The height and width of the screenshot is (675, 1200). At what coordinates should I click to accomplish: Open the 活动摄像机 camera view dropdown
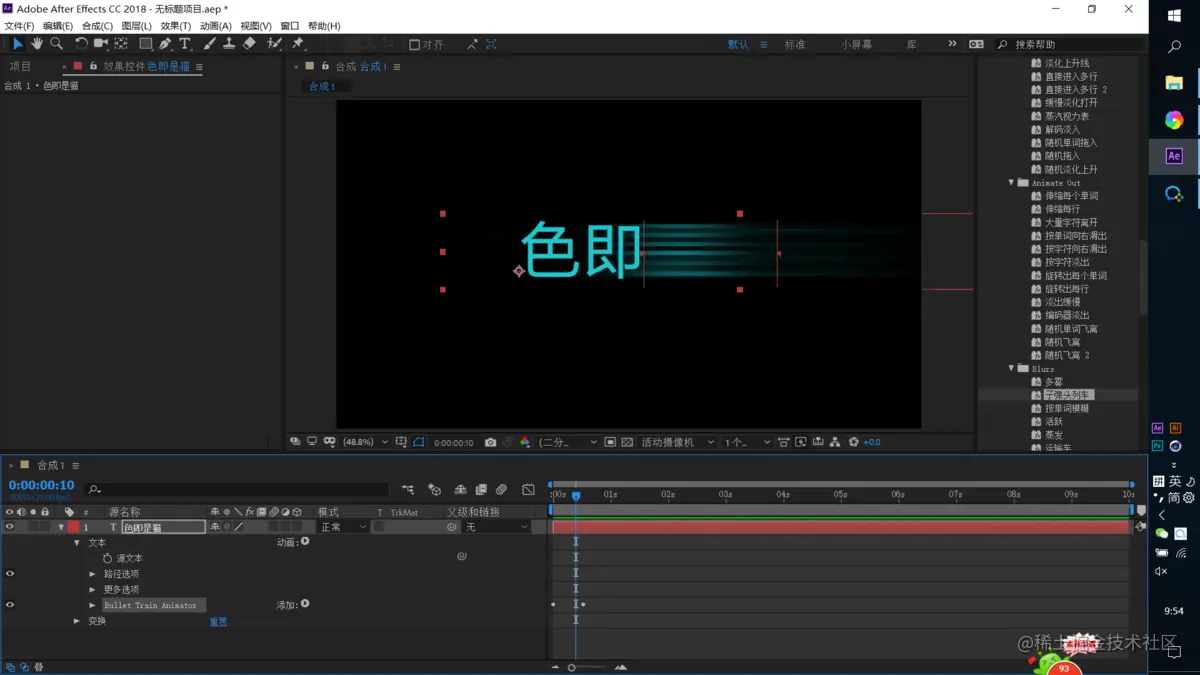pyautogui.click(x=679, y=442)
